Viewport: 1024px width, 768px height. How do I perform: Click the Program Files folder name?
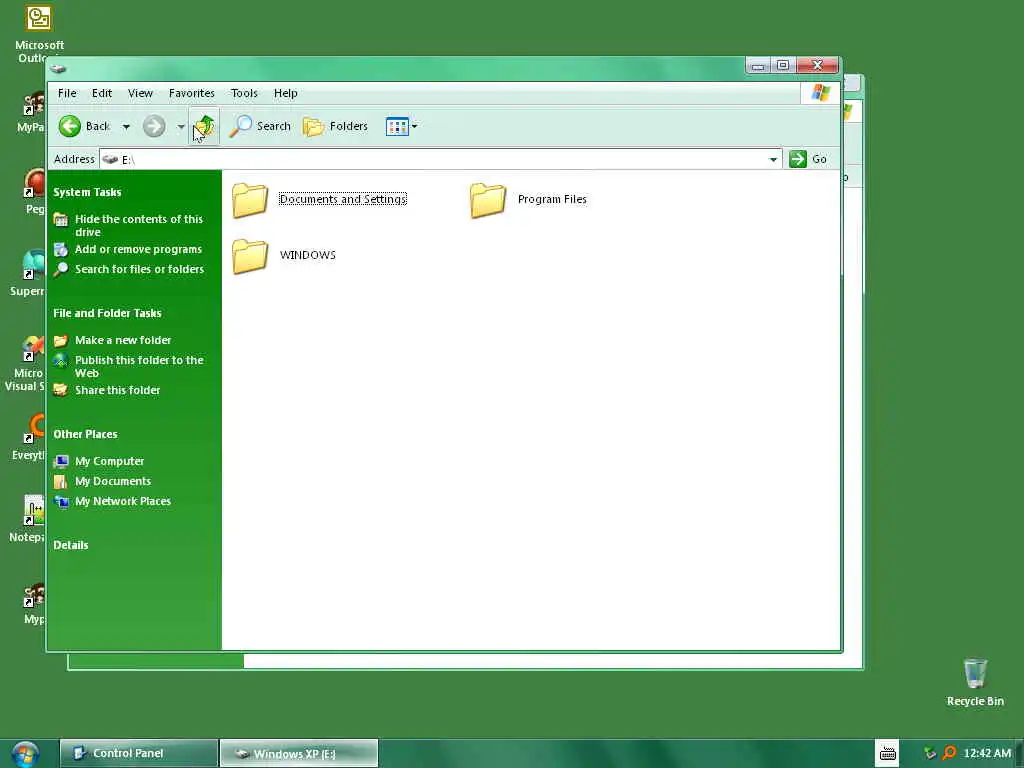552,199
